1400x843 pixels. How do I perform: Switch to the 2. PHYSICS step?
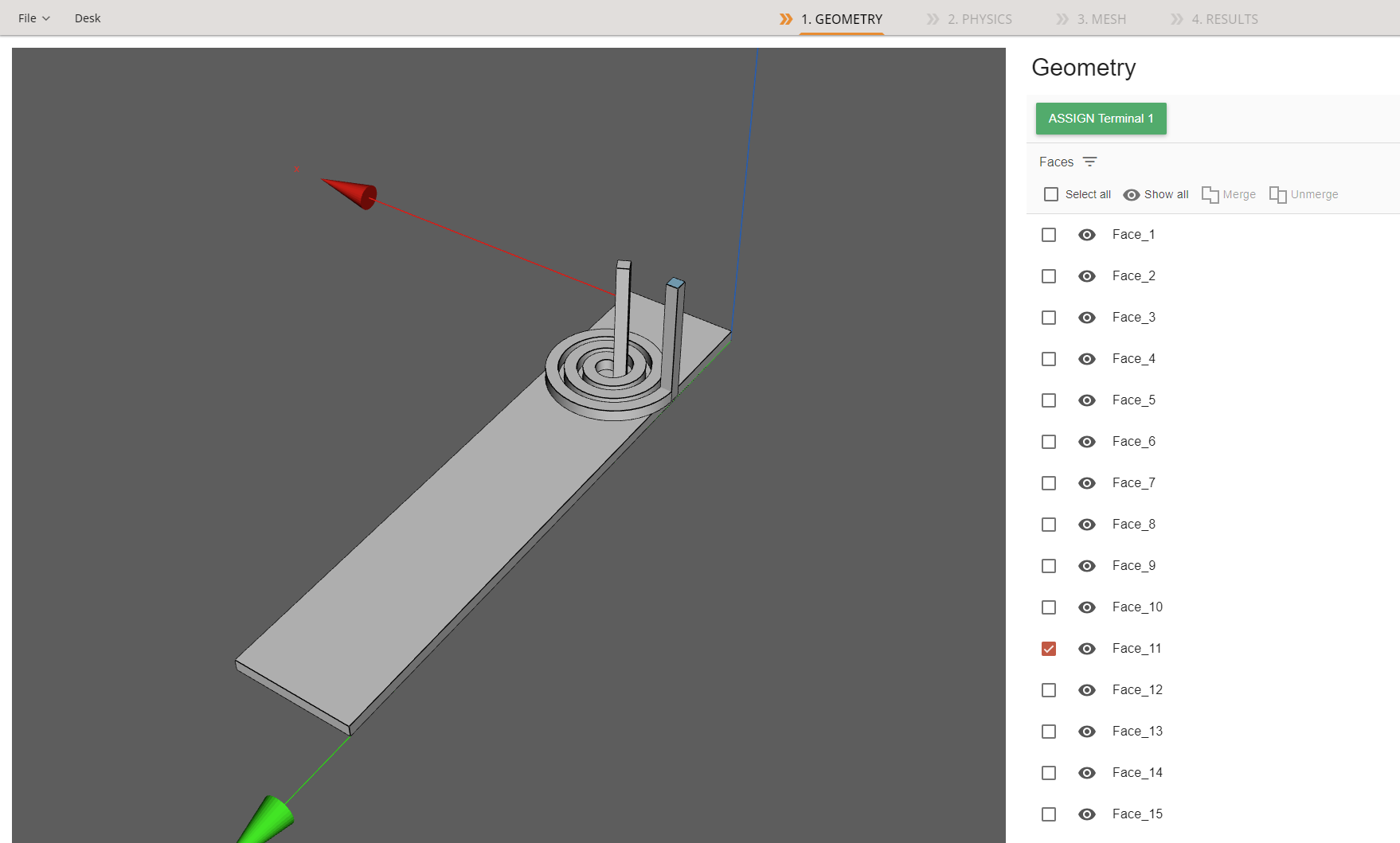[x=979, y=19]
